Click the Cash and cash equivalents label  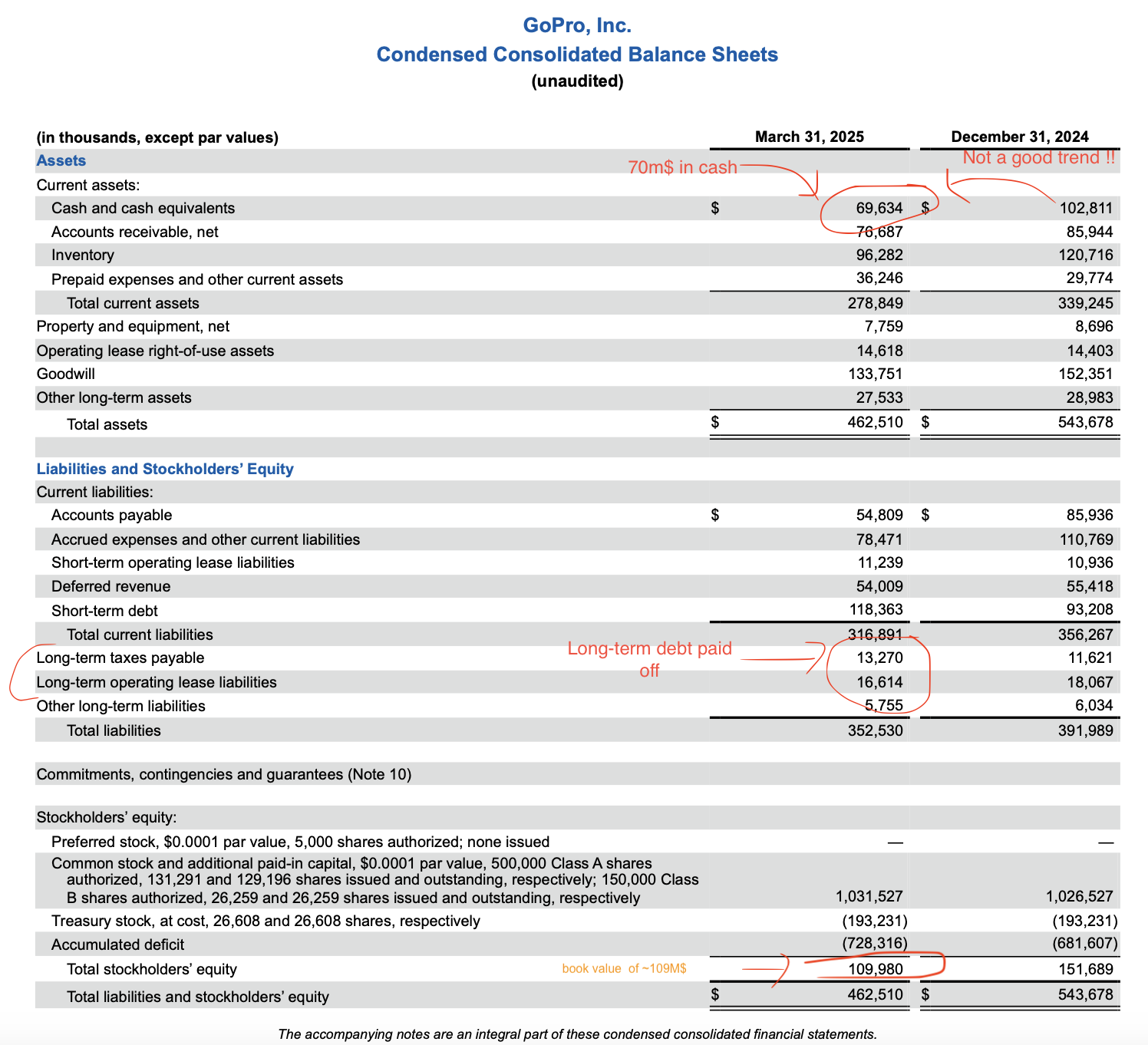[143, 208]
